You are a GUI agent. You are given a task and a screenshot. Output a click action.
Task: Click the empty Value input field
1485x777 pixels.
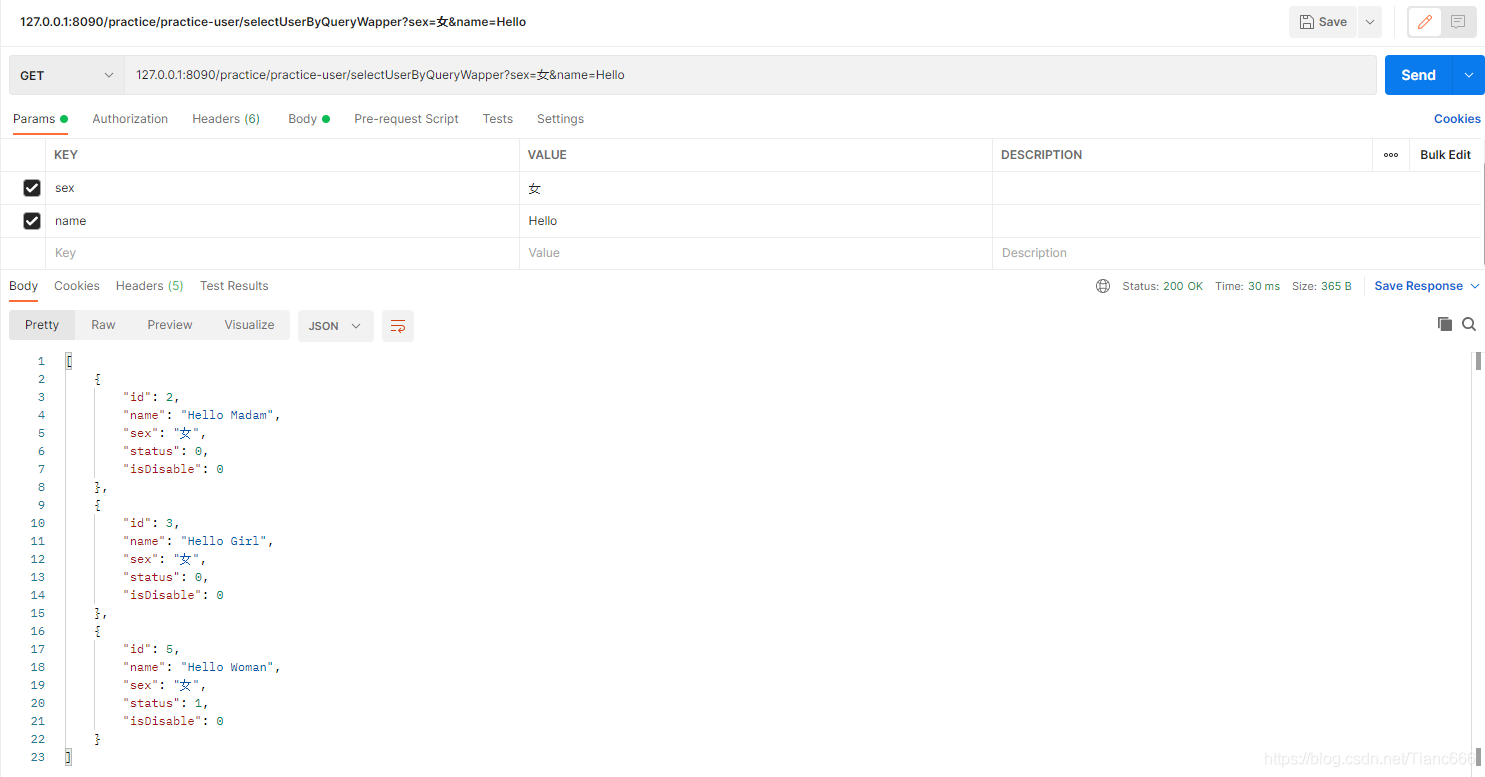pos(756,253)
